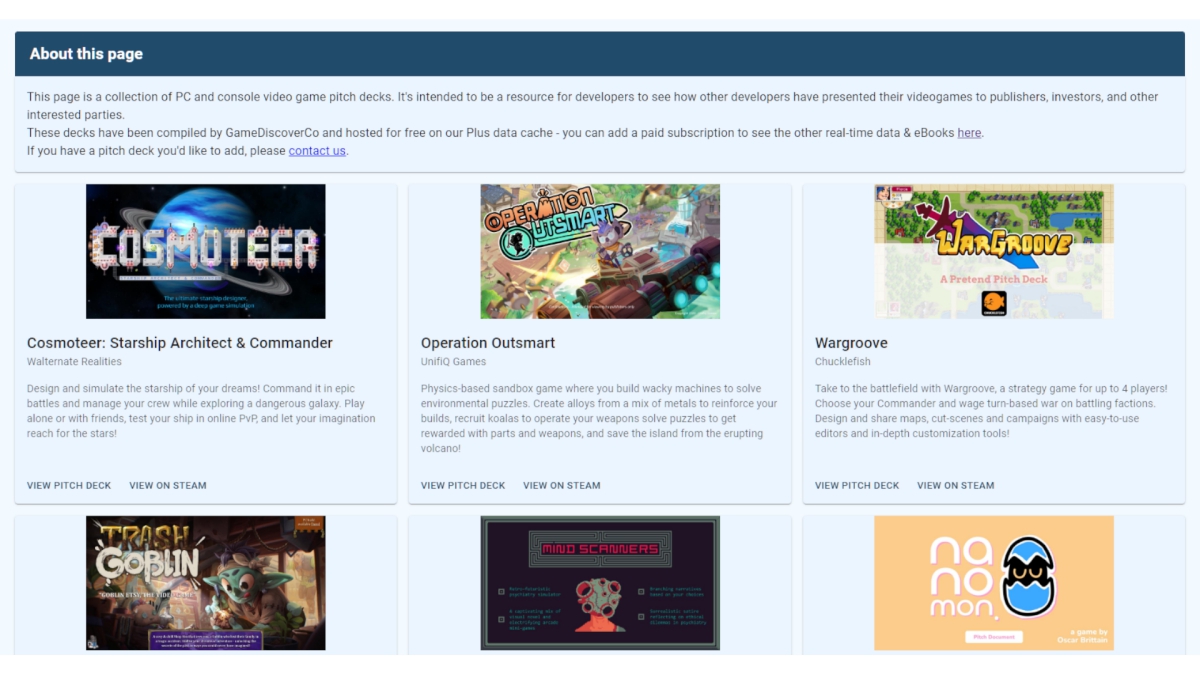View pitch deck for Cosmoteer

tap(69, 486)
